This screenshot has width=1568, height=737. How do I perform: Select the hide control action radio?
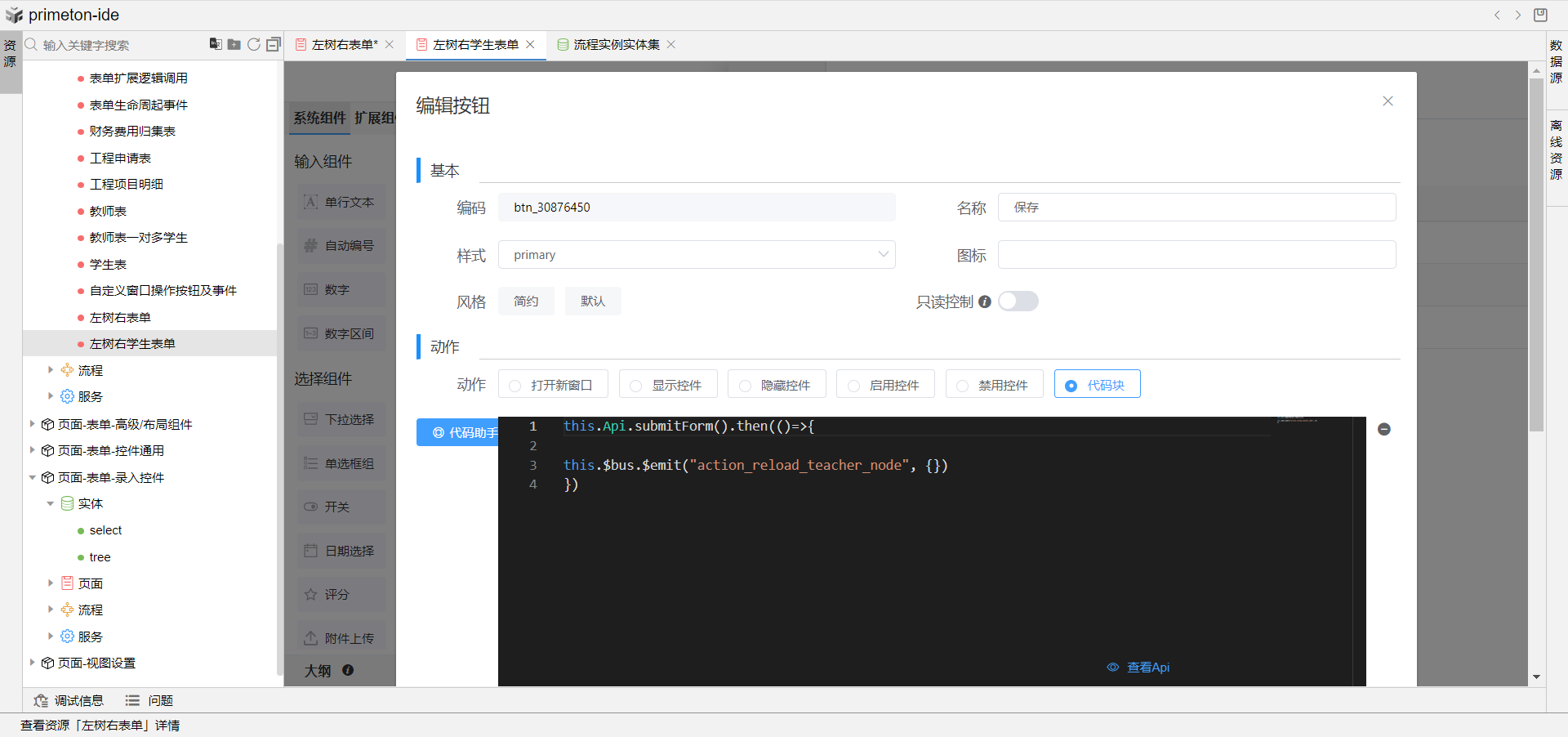point(776,385)
